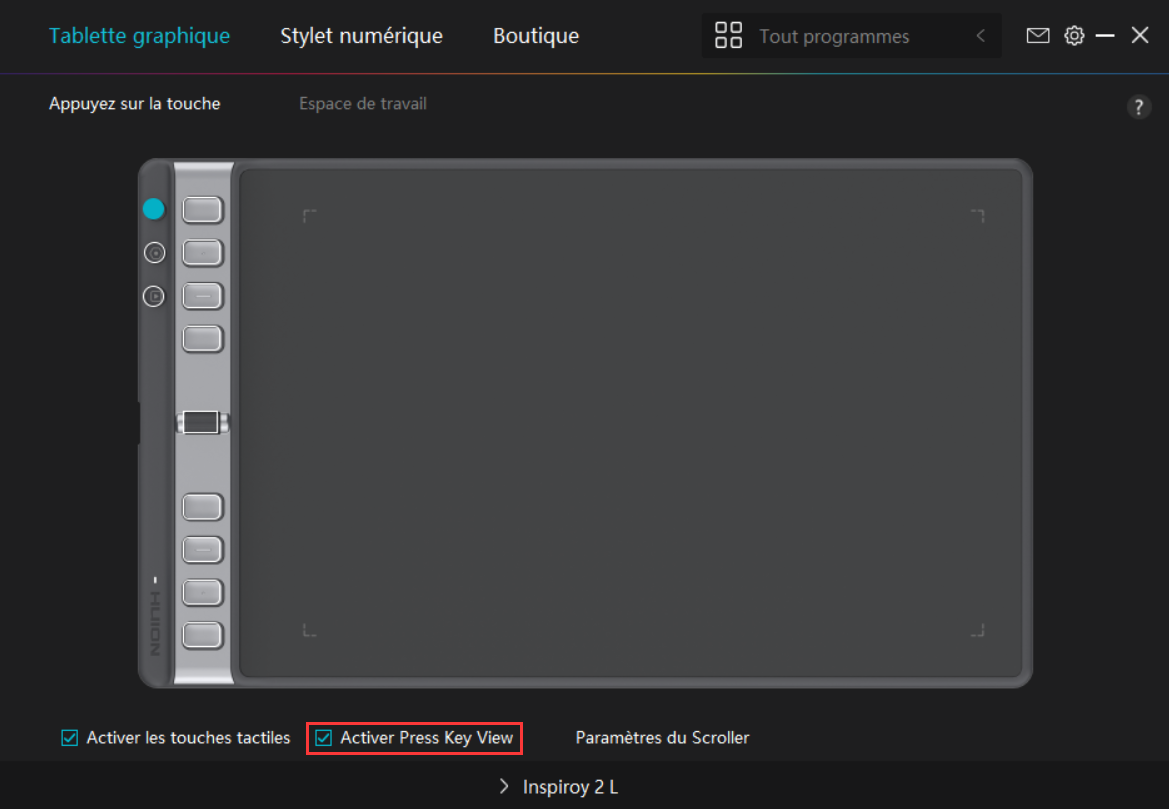Click the four-squares programs grid icon
The height and width of the screenshot is (809, 1169).
point(729,36)
